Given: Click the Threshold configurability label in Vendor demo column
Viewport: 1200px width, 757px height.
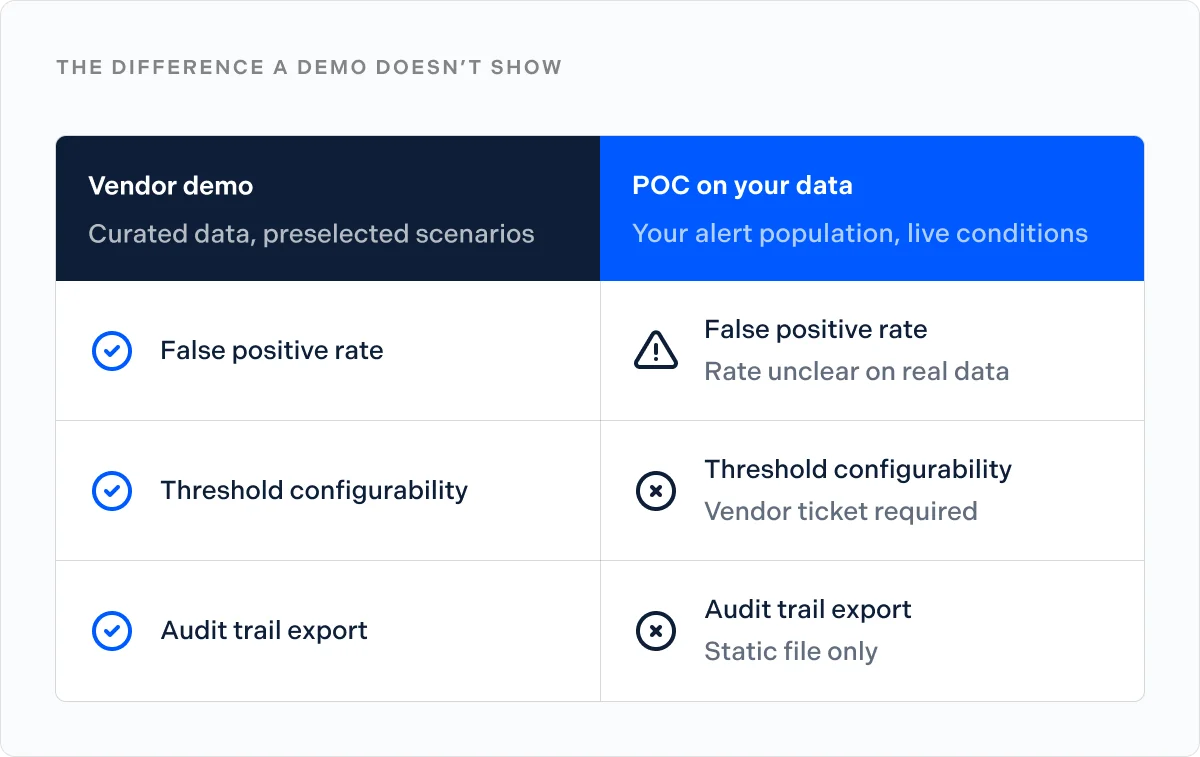Looking at the screenshot, I should coord(314,491).
